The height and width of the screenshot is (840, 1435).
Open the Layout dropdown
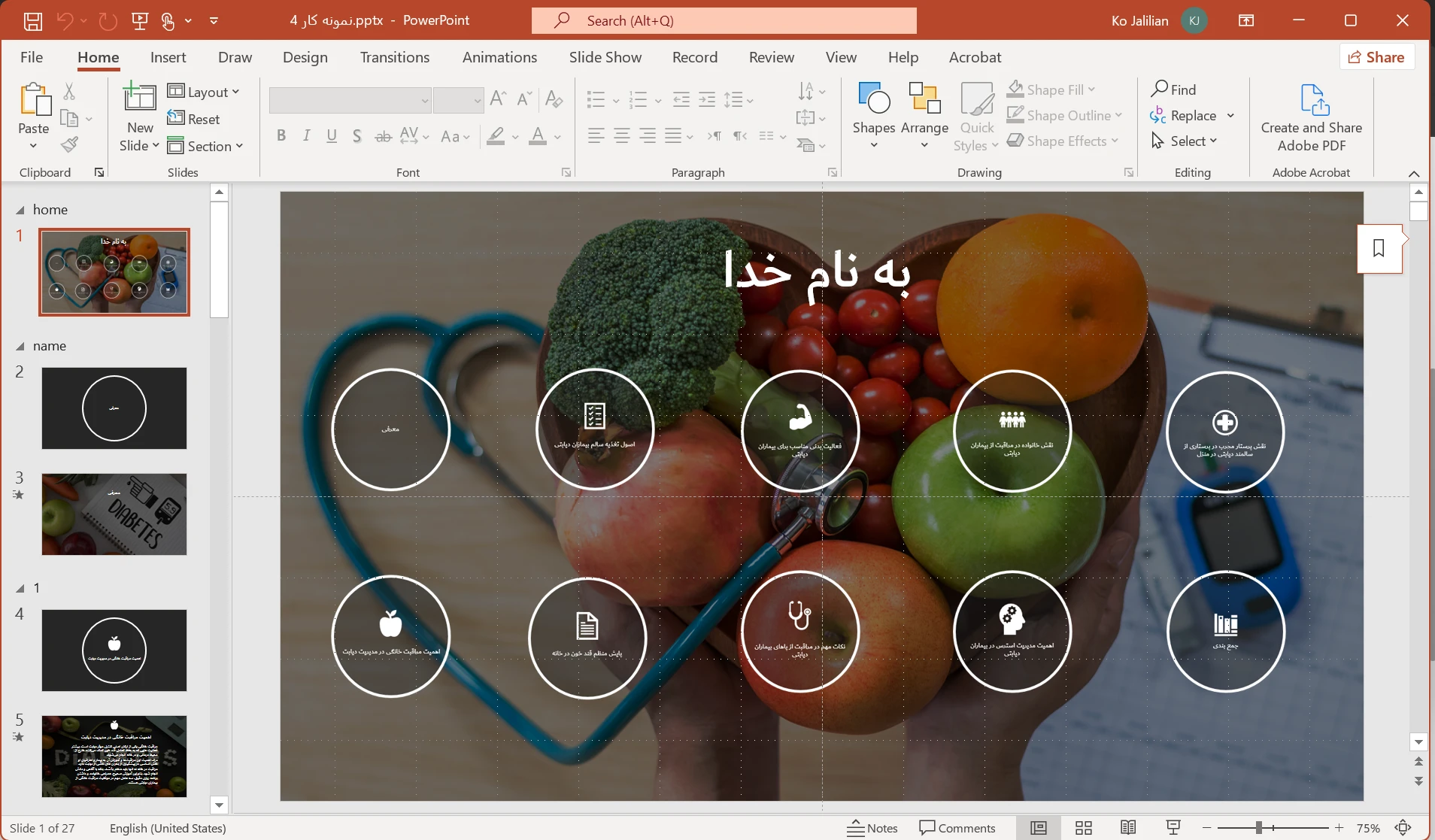203,92
